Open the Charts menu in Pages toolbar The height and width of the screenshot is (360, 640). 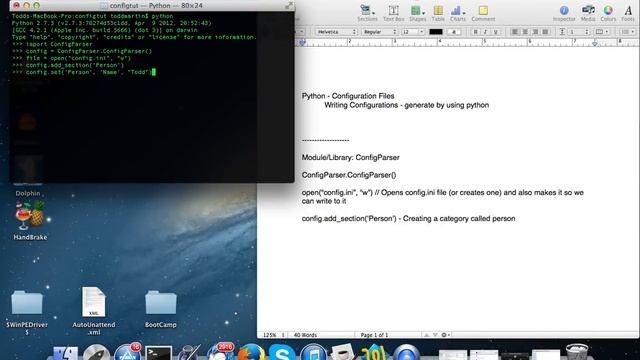458,13
